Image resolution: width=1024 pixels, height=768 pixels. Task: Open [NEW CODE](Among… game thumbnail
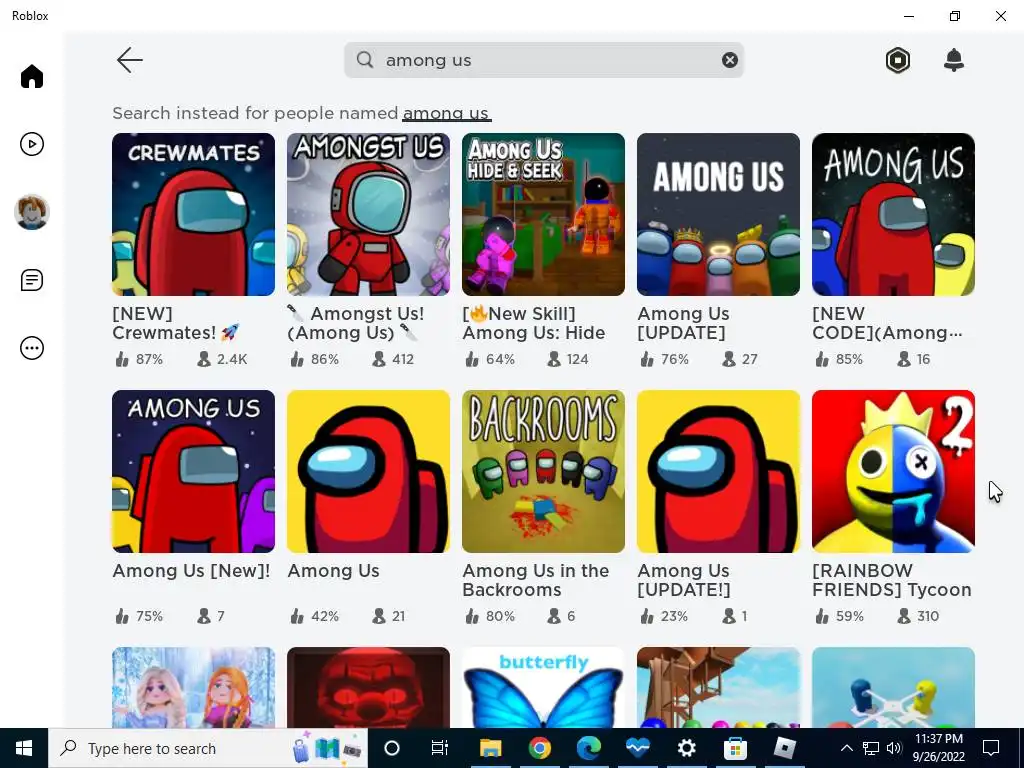pyautogui.click(x=893, y=214)
